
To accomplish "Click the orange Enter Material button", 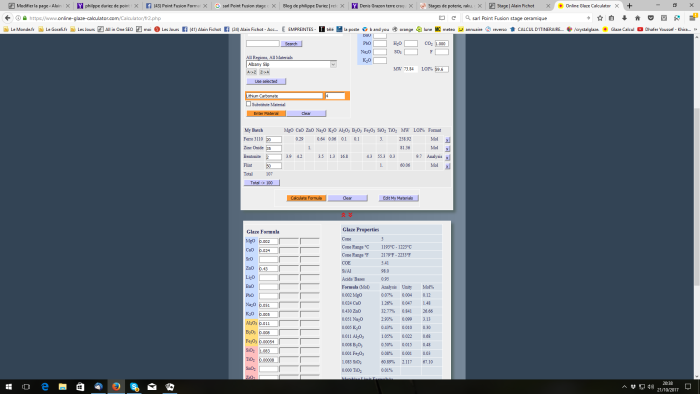I will 266,113.
